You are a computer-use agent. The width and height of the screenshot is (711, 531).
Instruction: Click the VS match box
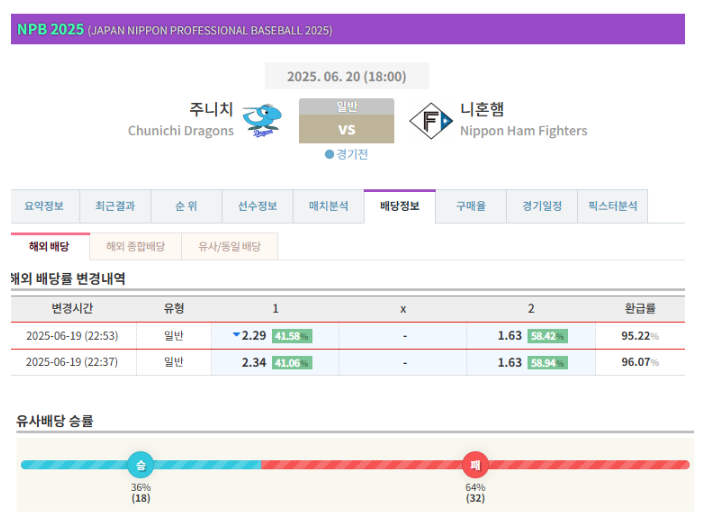[346, 129]
